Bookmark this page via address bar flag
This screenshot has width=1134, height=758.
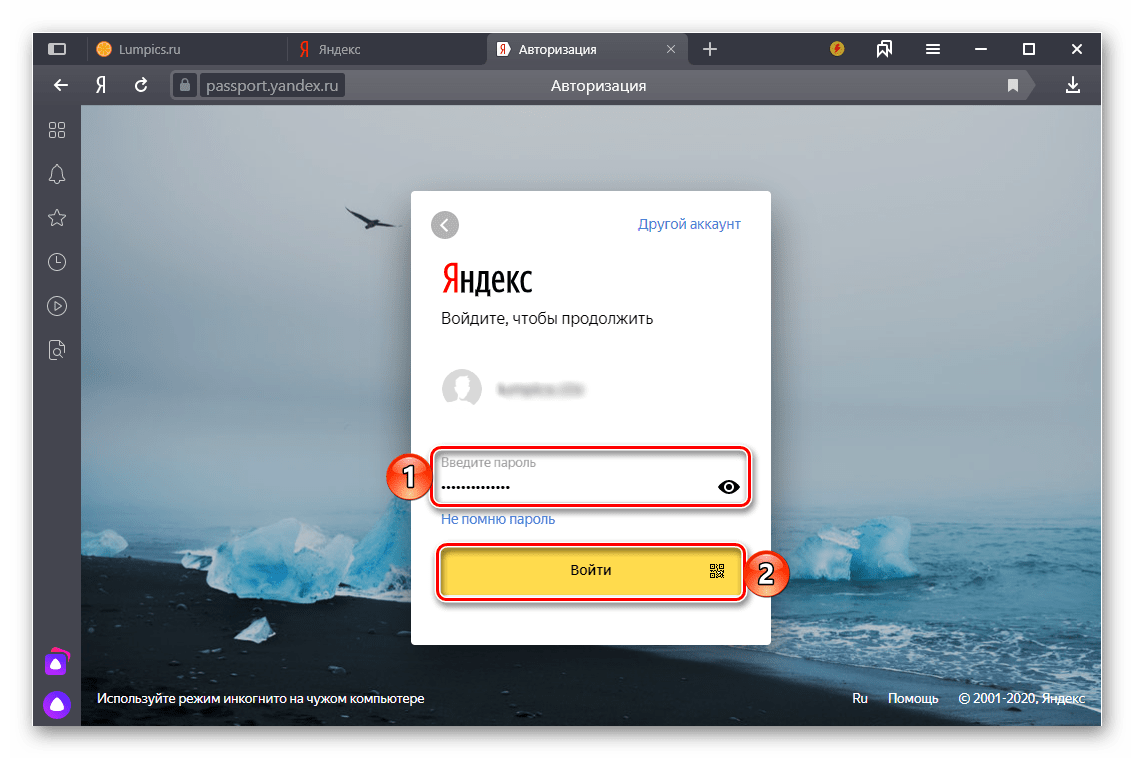click(x=1013, y=86)
